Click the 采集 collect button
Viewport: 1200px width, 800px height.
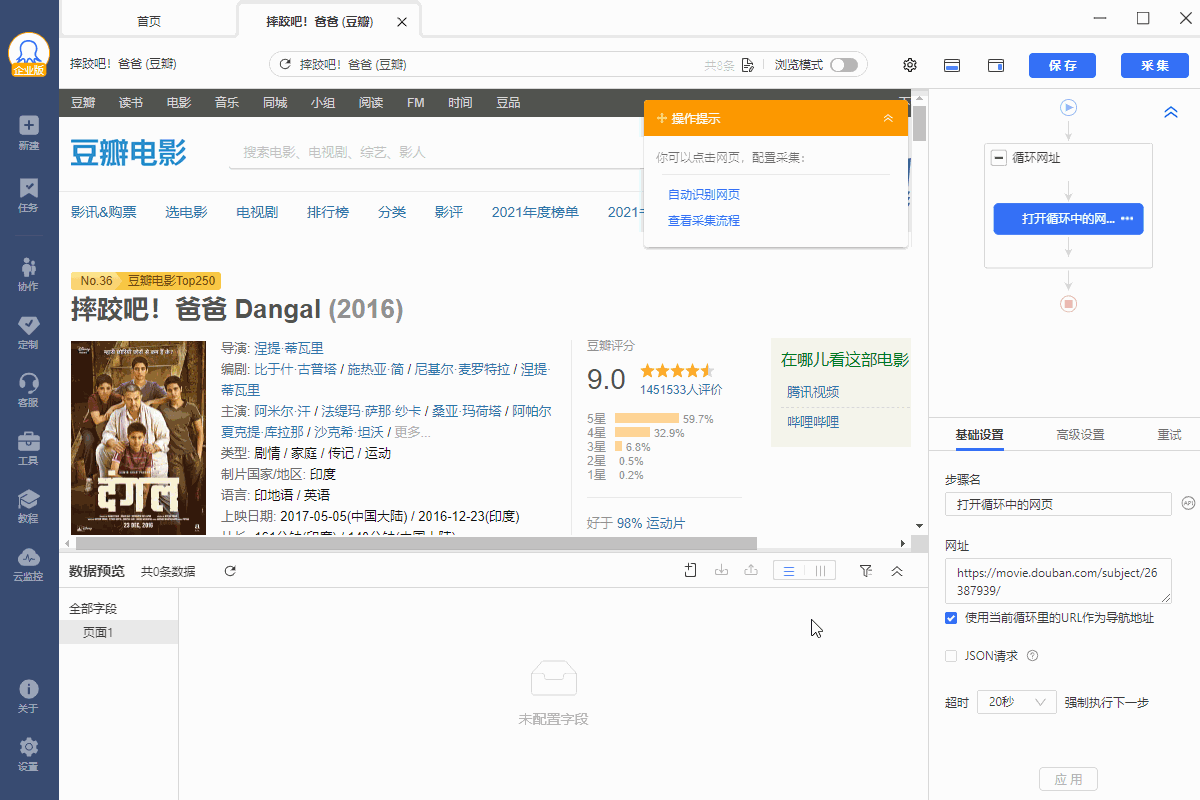point(1155,65)
